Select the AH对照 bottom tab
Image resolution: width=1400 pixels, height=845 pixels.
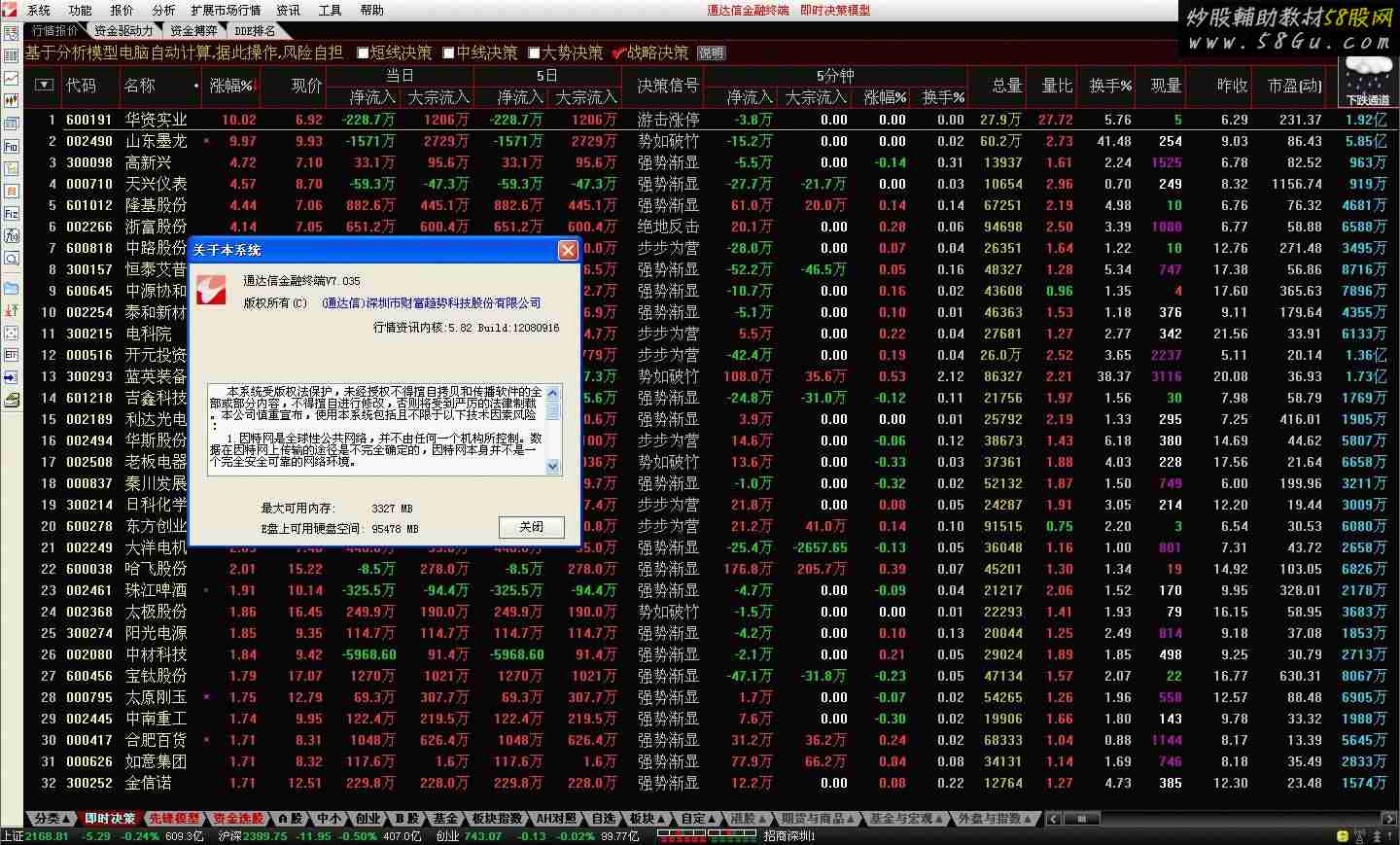tap(556, 819)
